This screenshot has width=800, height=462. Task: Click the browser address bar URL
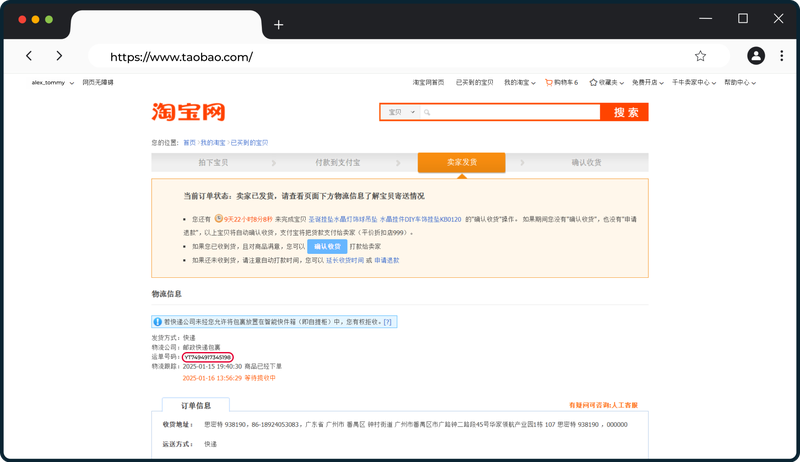(182, 57)
